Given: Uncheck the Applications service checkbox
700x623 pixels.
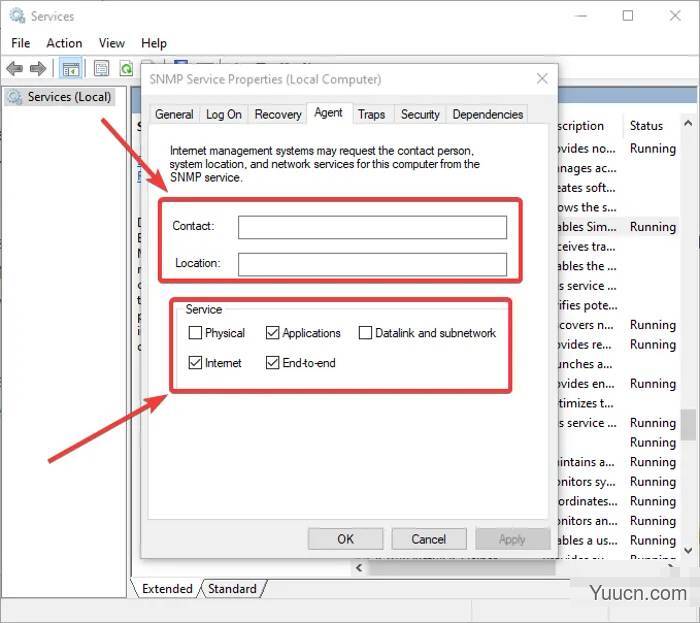Looking at the screenshot, I should click(272, 332).
